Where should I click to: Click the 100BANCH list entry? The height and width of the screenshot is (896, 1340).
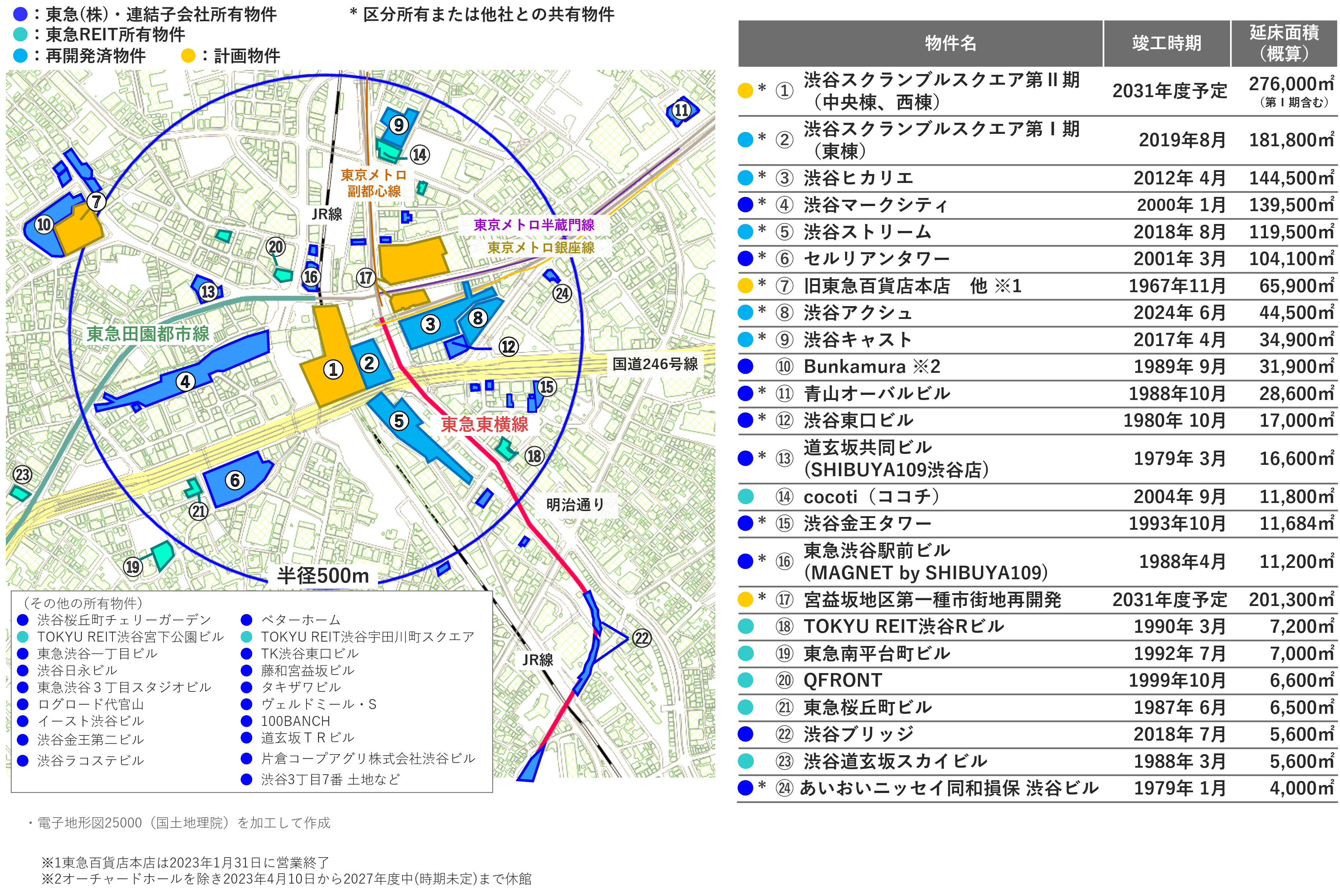pyautogui.click(x=295, y=720)
